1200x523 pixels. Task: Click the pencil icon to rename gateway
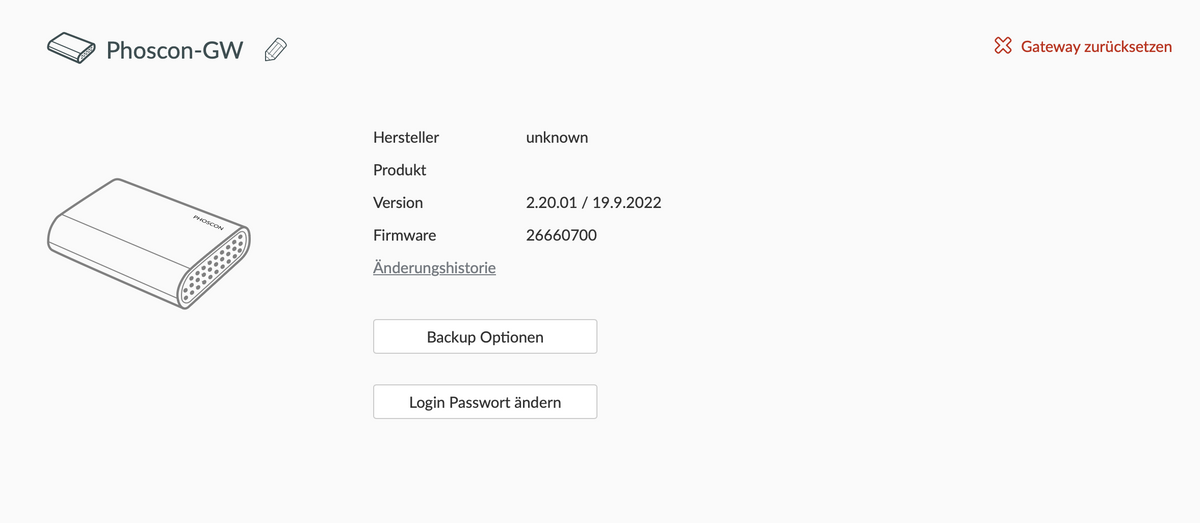(275, 50)
